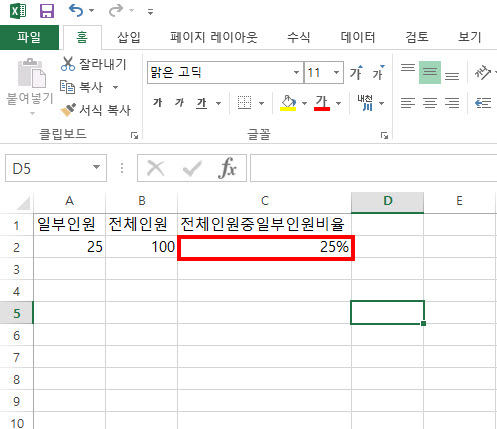The height and width of the screenshot is (429, 497).
Task: Select cell showing 25%
Action: pos(266,247)
